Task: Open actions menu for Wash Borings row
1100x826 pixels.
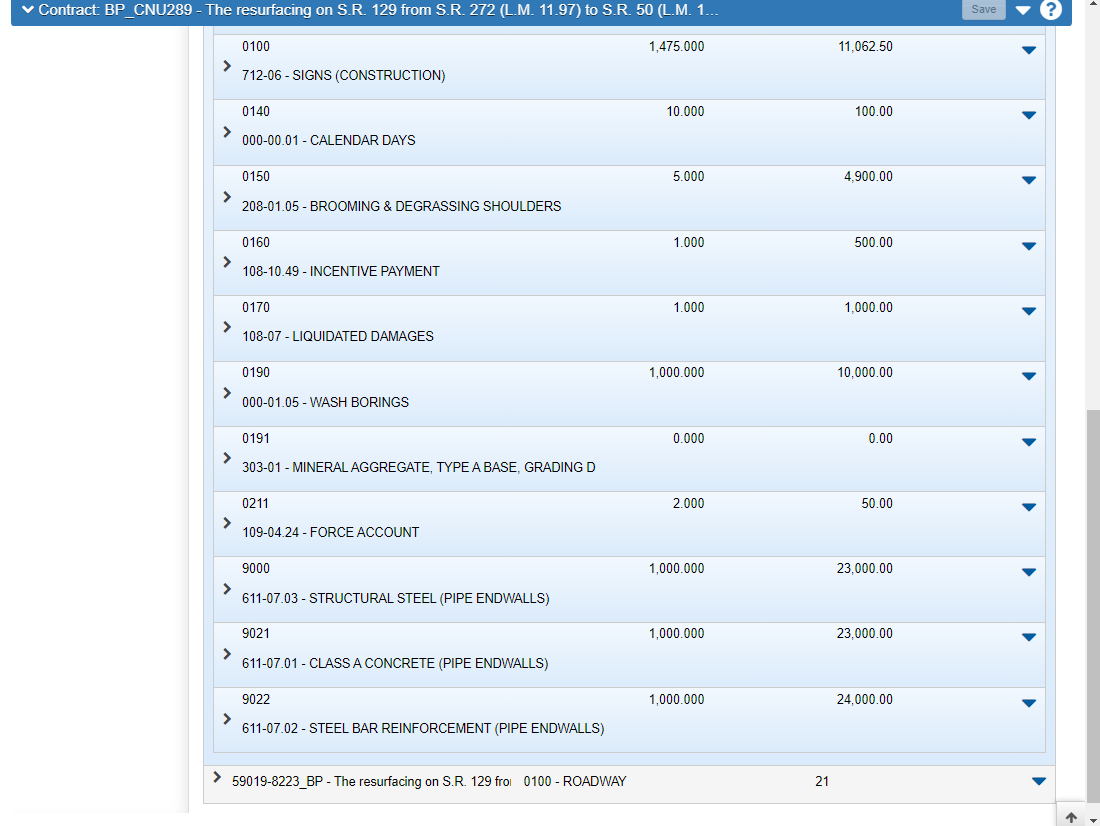Action: pos(1029,377)
